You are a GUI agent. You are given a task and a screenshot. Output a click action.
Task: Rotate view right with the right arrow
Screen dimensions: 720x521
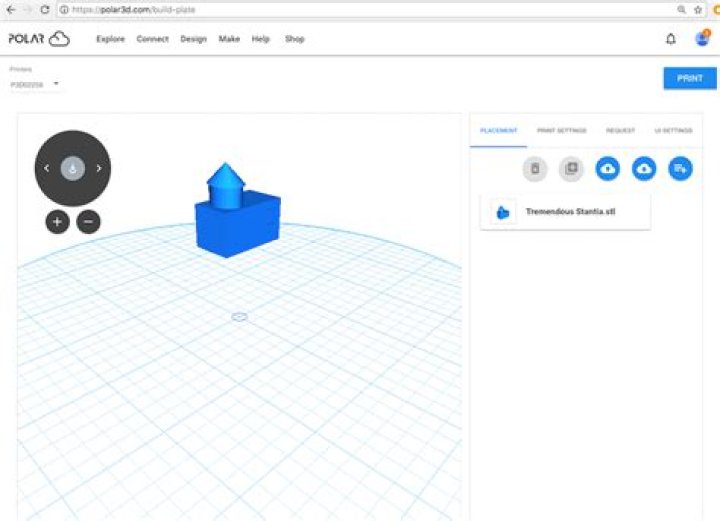pyautogui.click(x=98, y=168)
